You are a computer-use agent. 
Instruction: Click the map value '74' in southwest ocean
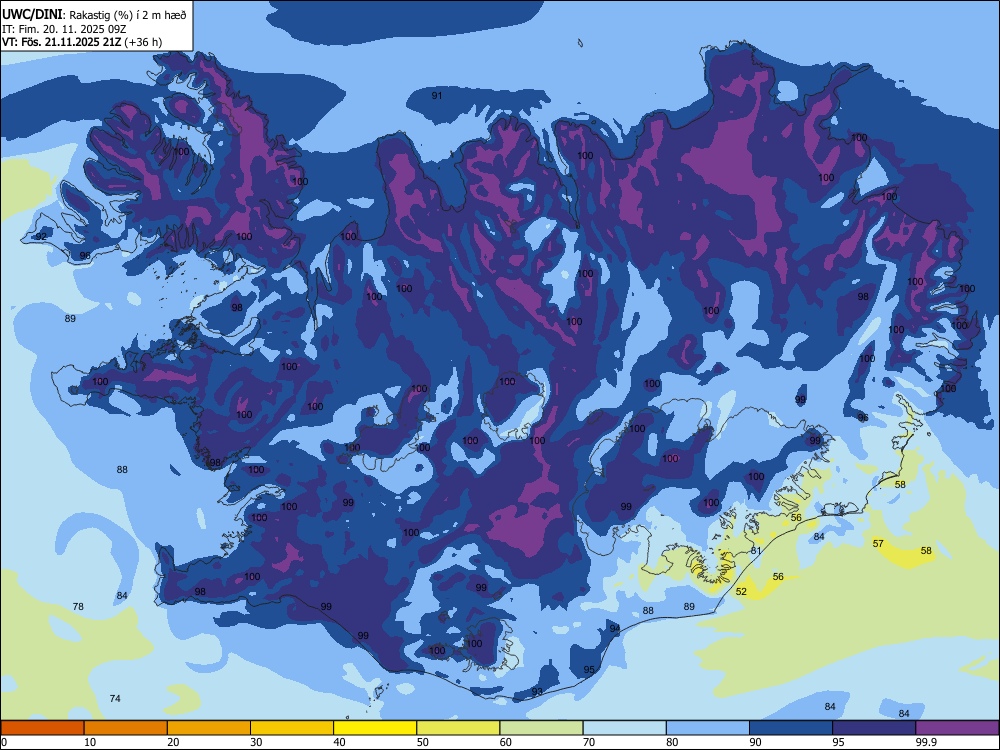[115, 698]
